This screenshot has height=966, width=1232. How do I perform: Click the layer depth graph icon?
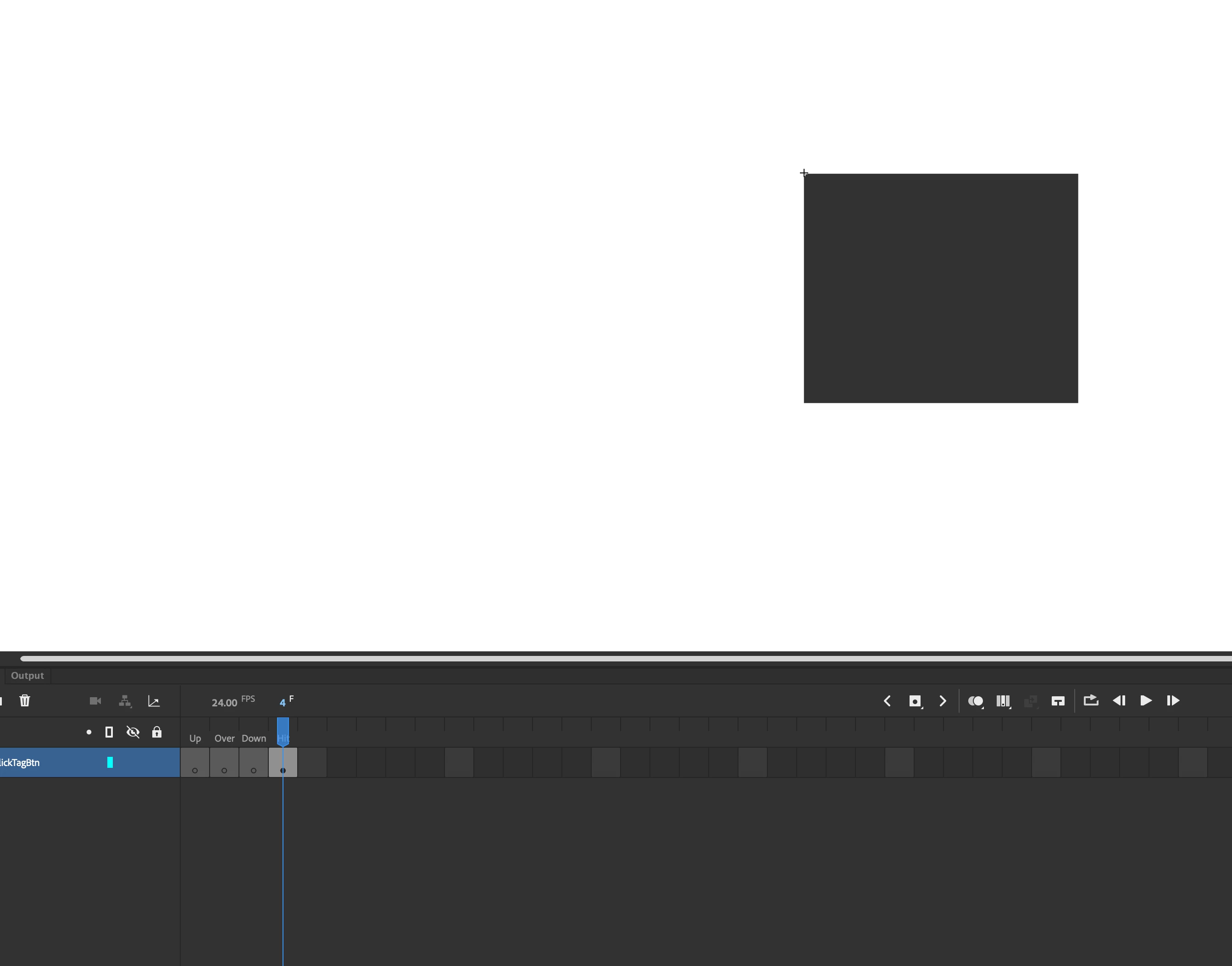(x=154, y=701)
